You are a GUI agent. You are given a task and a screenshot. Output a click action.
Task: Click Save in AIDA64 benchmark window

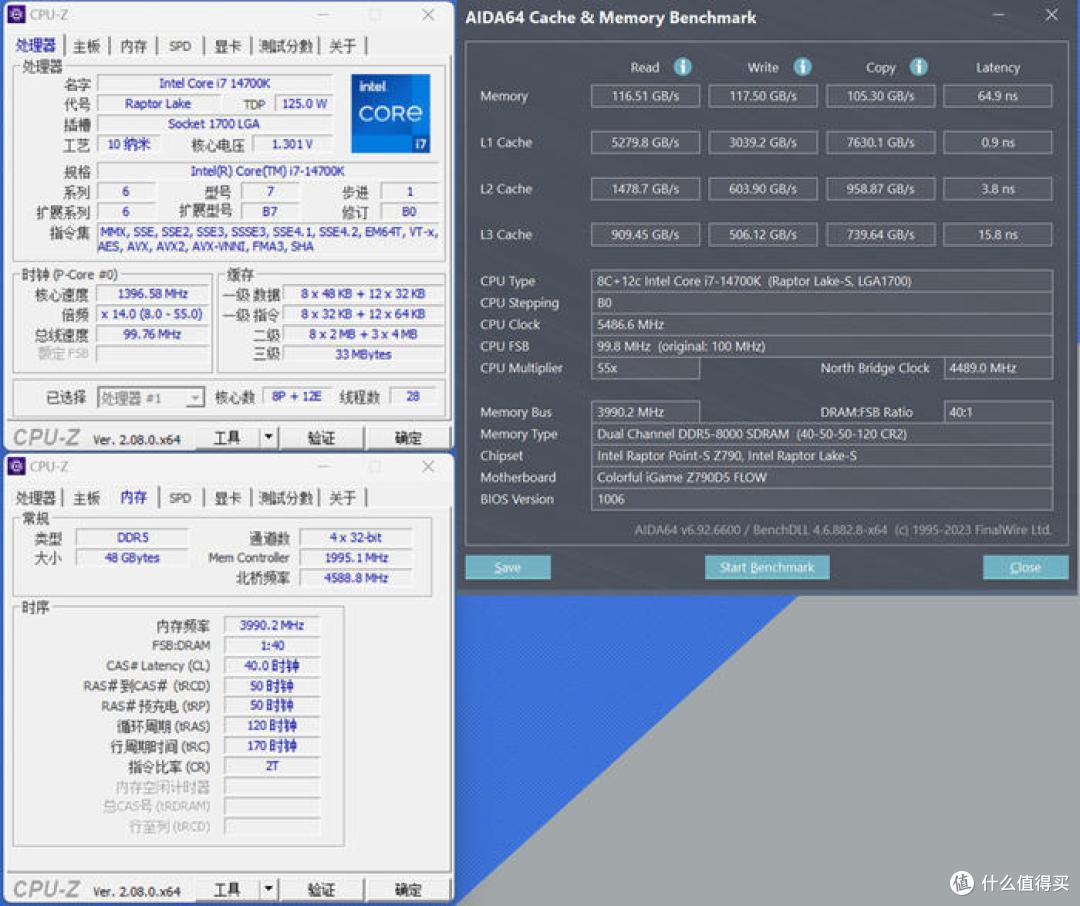[x=508, y=567]
